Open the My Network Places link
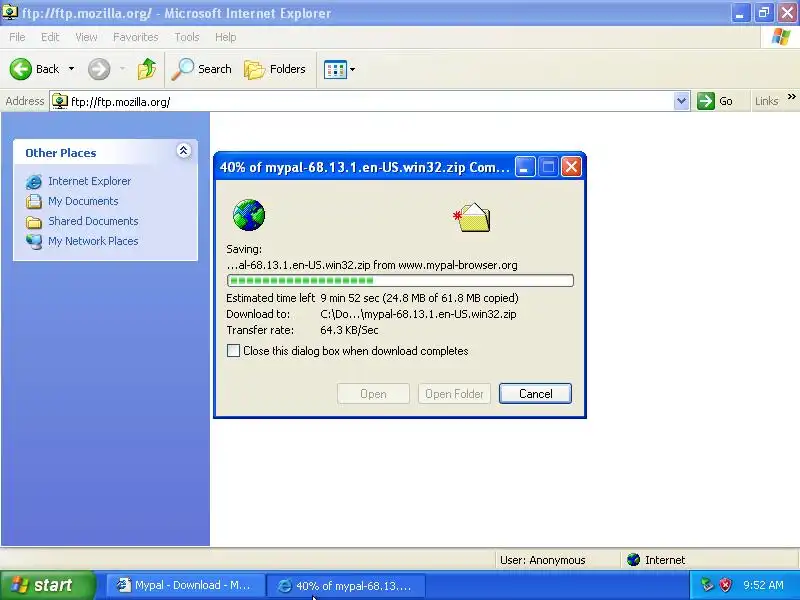800x600 pixels. click(93, 241)
